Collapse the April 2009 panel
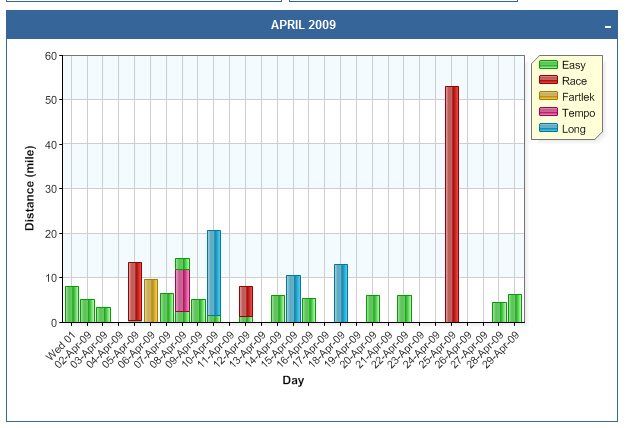The width and height of the screenshot is (630, 428). 608,26
